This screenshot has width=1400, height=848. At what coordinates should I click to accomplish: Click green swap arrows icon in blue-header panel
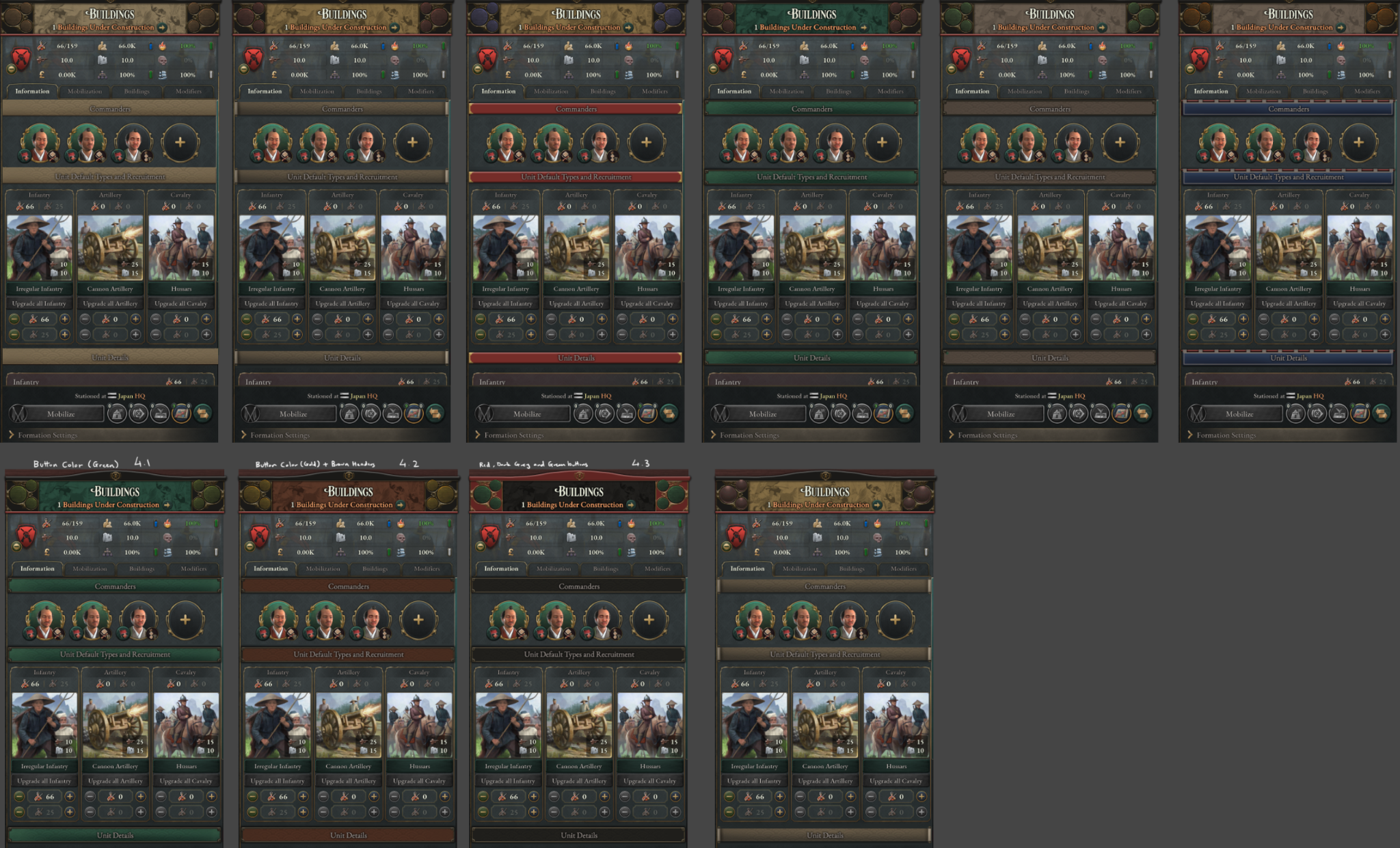pos(1381,413)
